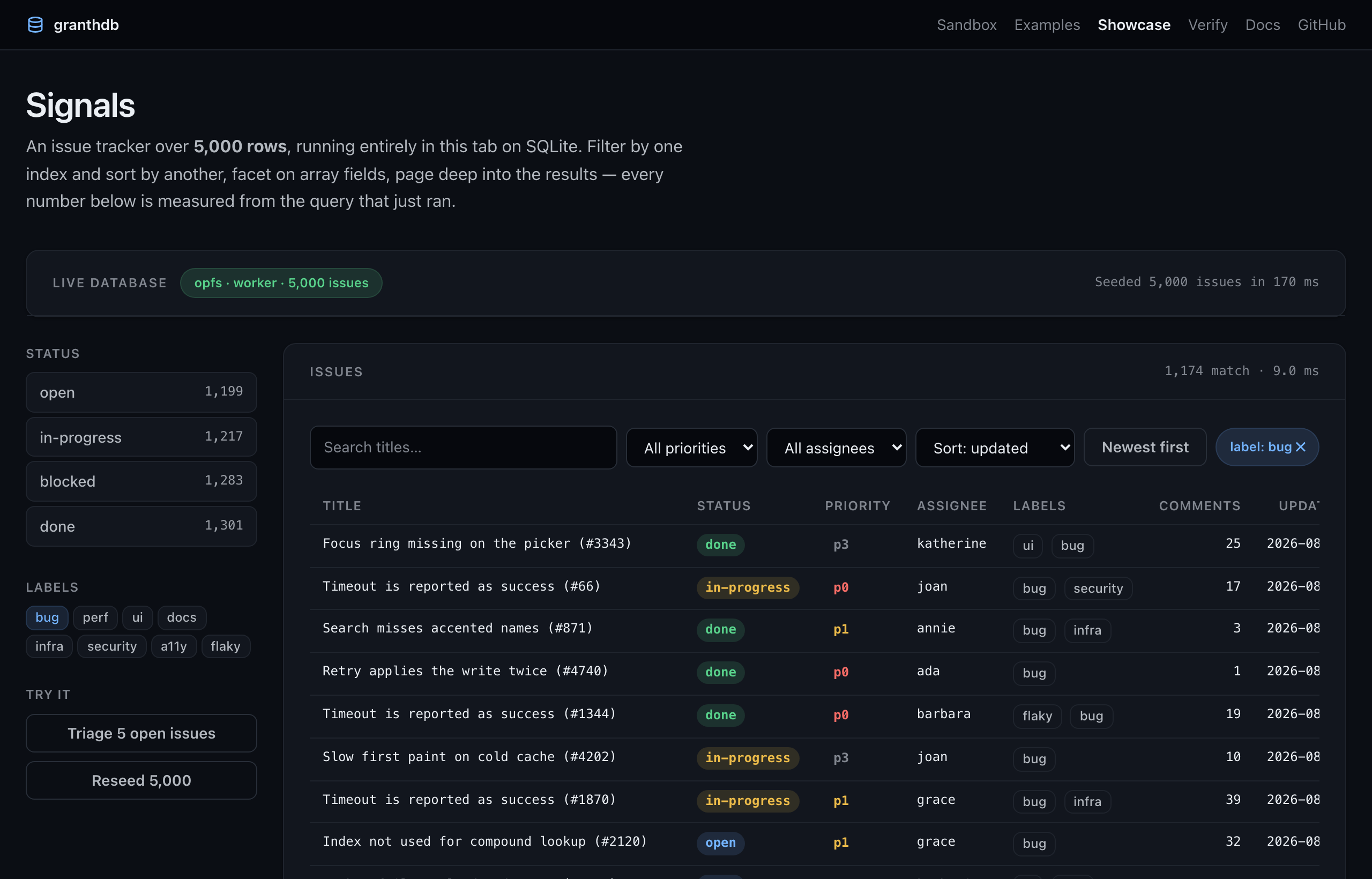This screenshot has width=1372, height=879.
Task: Click the granthdb brand name
Action: coord(86,25)
